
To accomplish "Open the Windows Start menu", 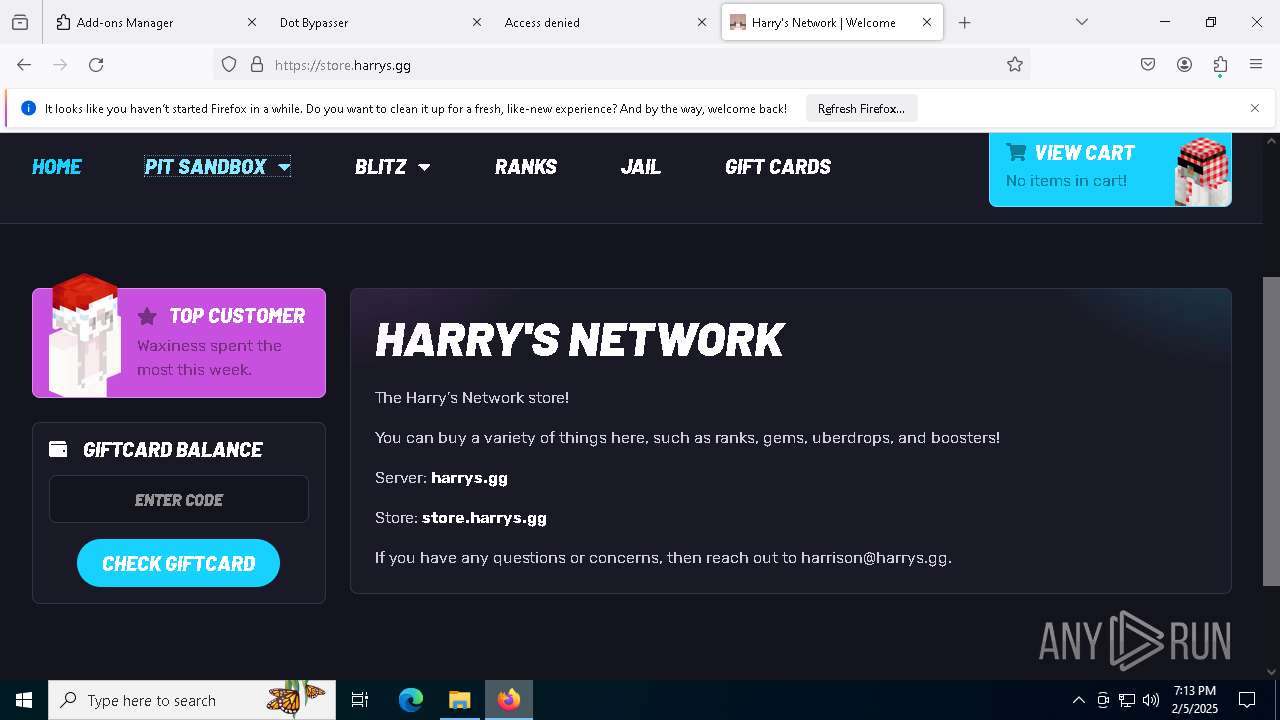I will (24, 700).
